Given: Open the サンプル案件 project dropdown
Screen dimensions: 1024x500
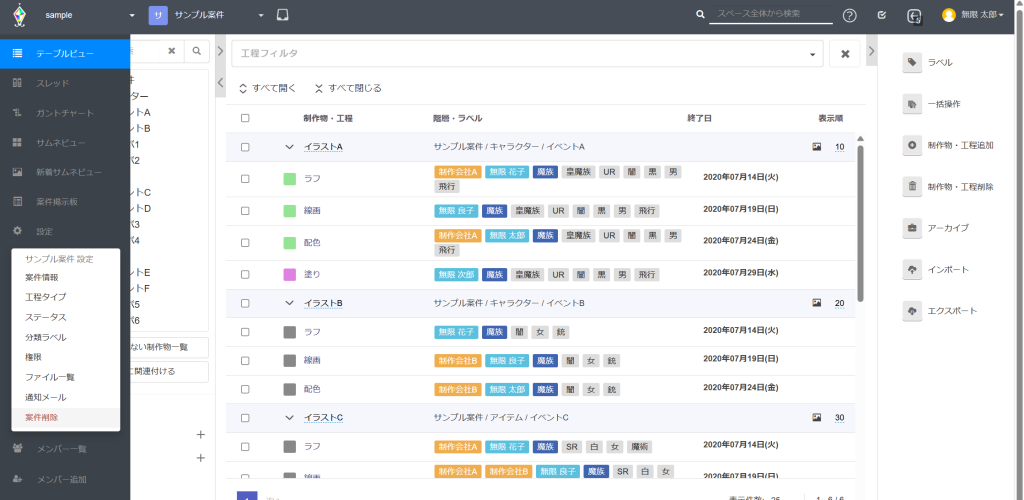Looking at the screenshot, I should 206,15.
